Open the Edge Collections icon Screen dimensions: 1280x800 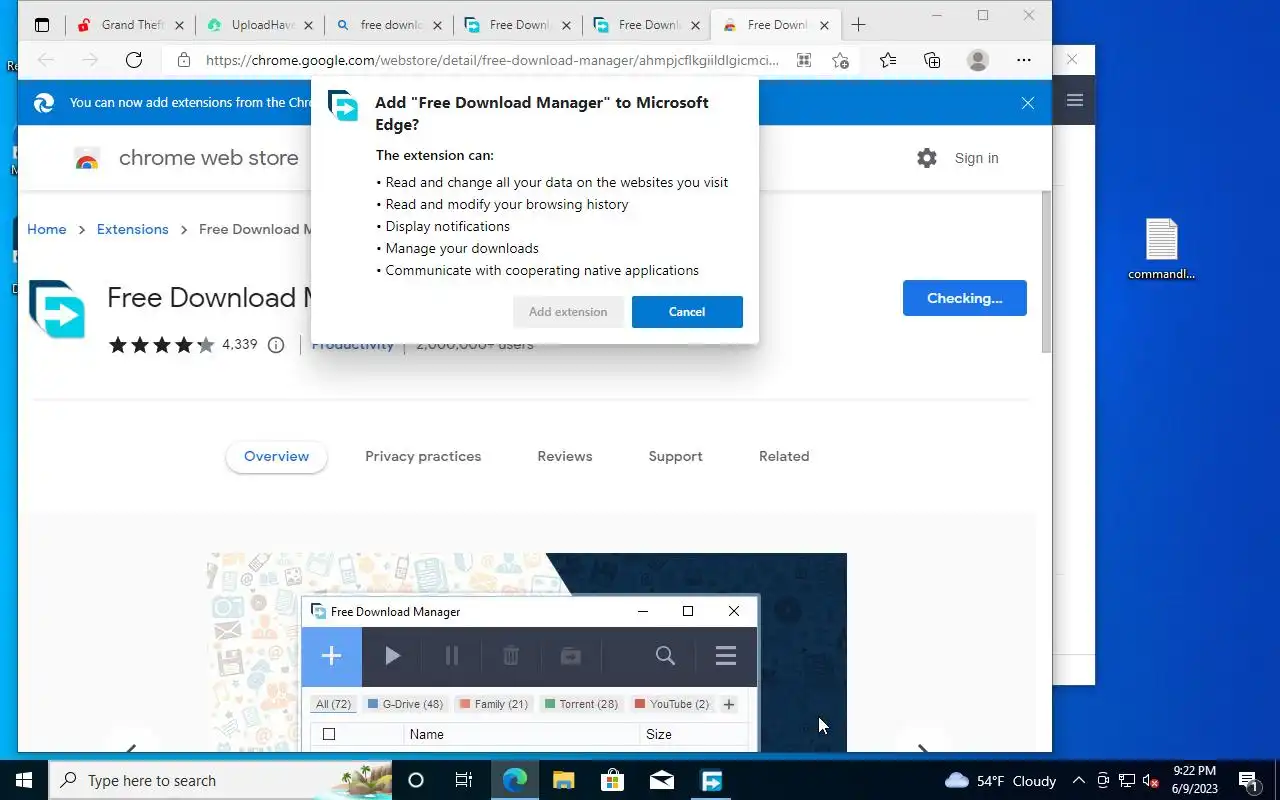point(932,60)
